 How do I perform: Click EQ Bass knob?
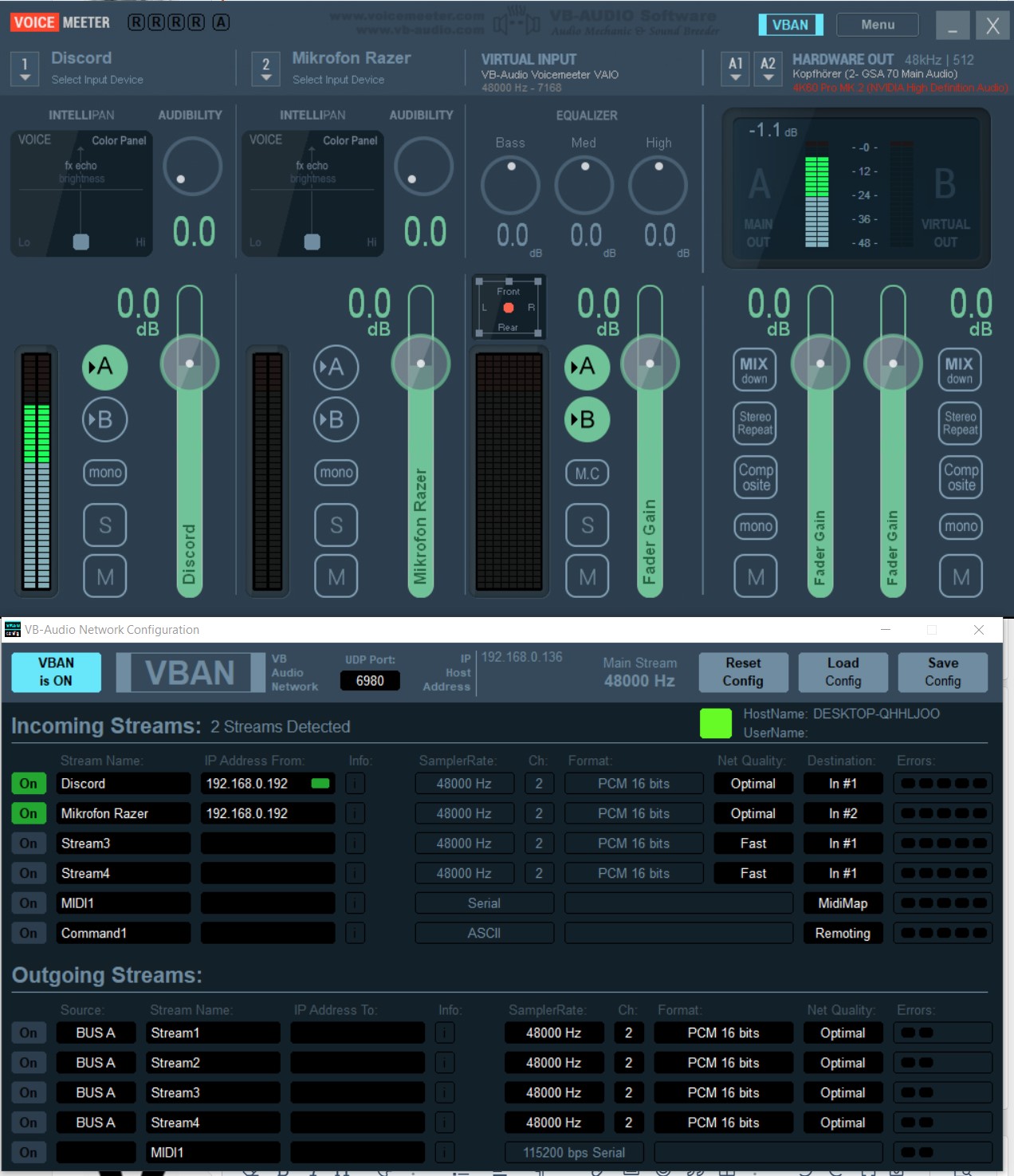pyautogui.click(x=511, y=185)
